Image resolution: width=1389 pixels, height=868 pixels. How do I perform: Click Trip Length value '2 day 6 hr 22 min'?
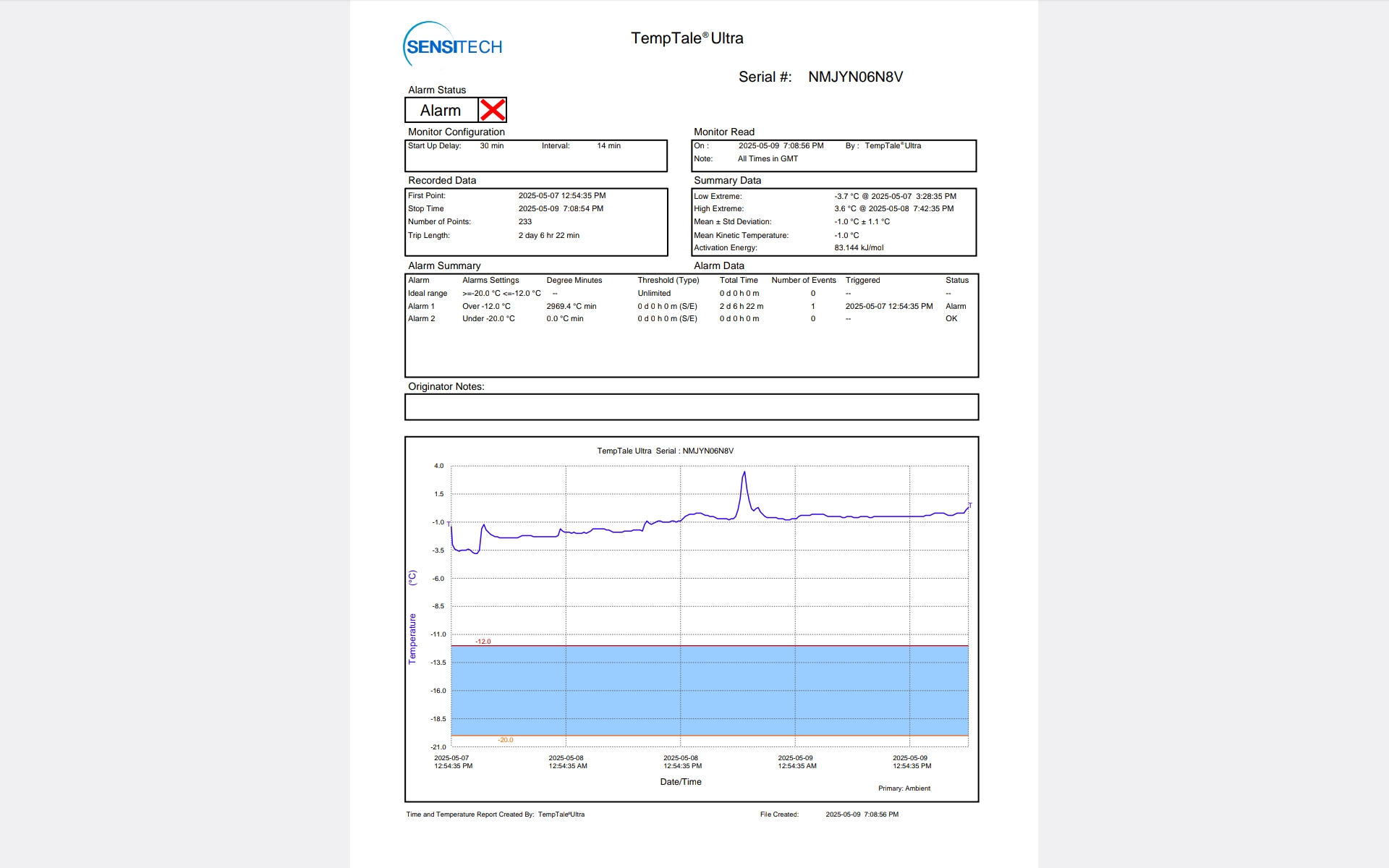pyautogui.click(x=548, y=236)
